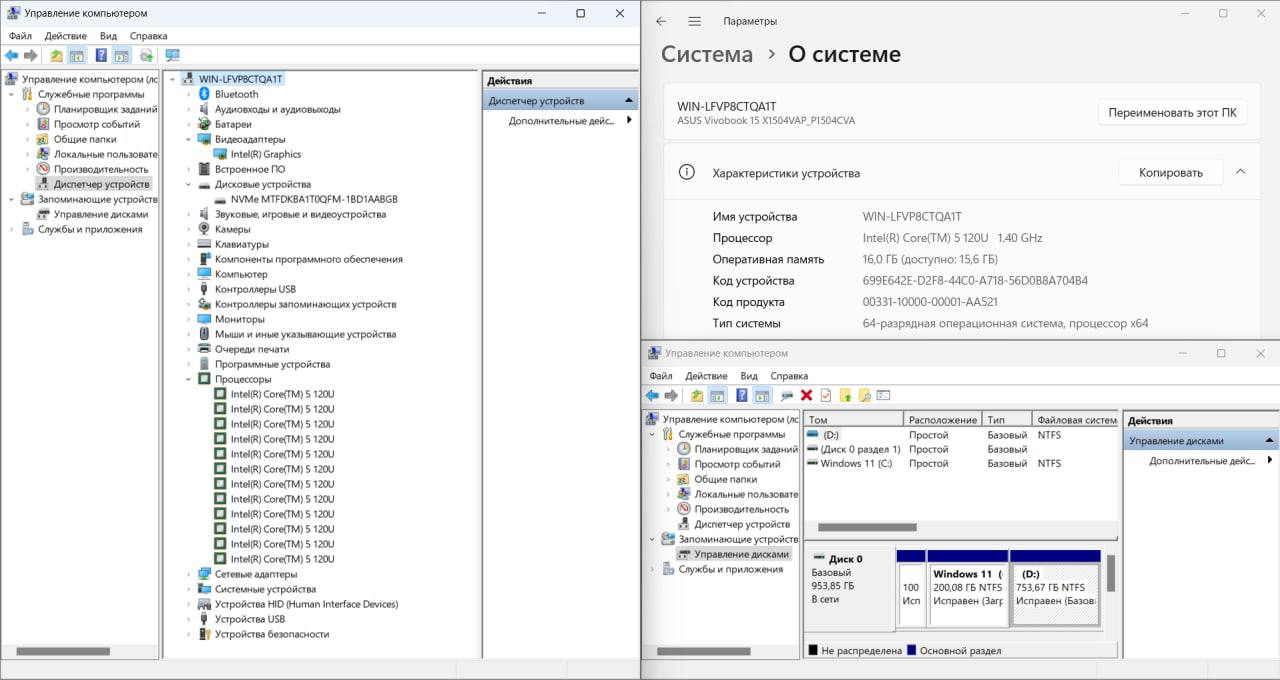Open the Файл menu in the Device Manager window

20,35
